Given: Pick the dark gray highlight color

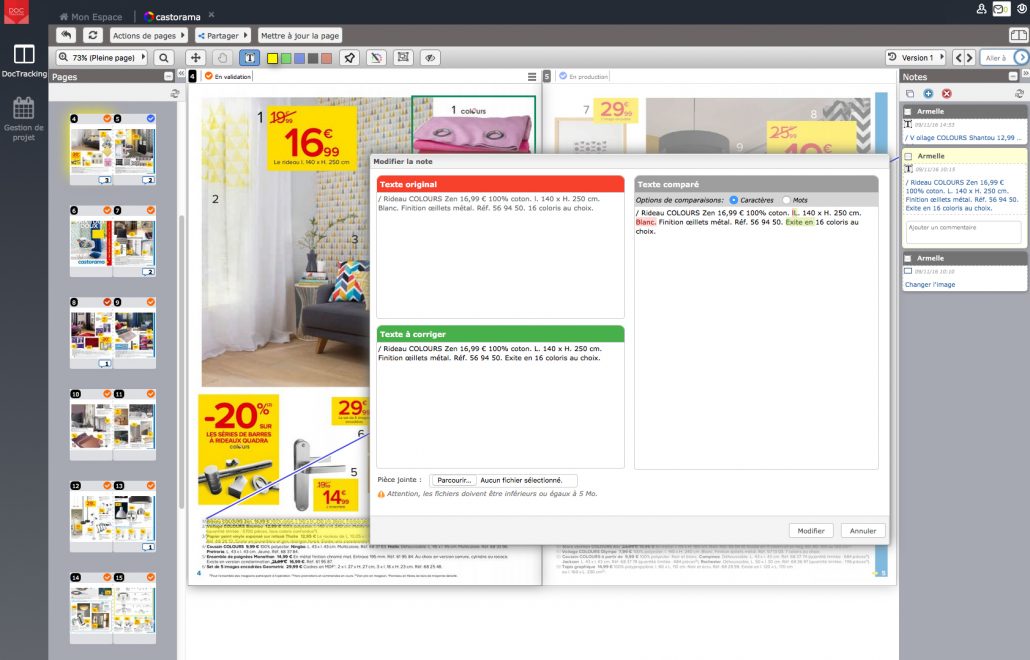Looking at the screenshot, I should [313, 58].
